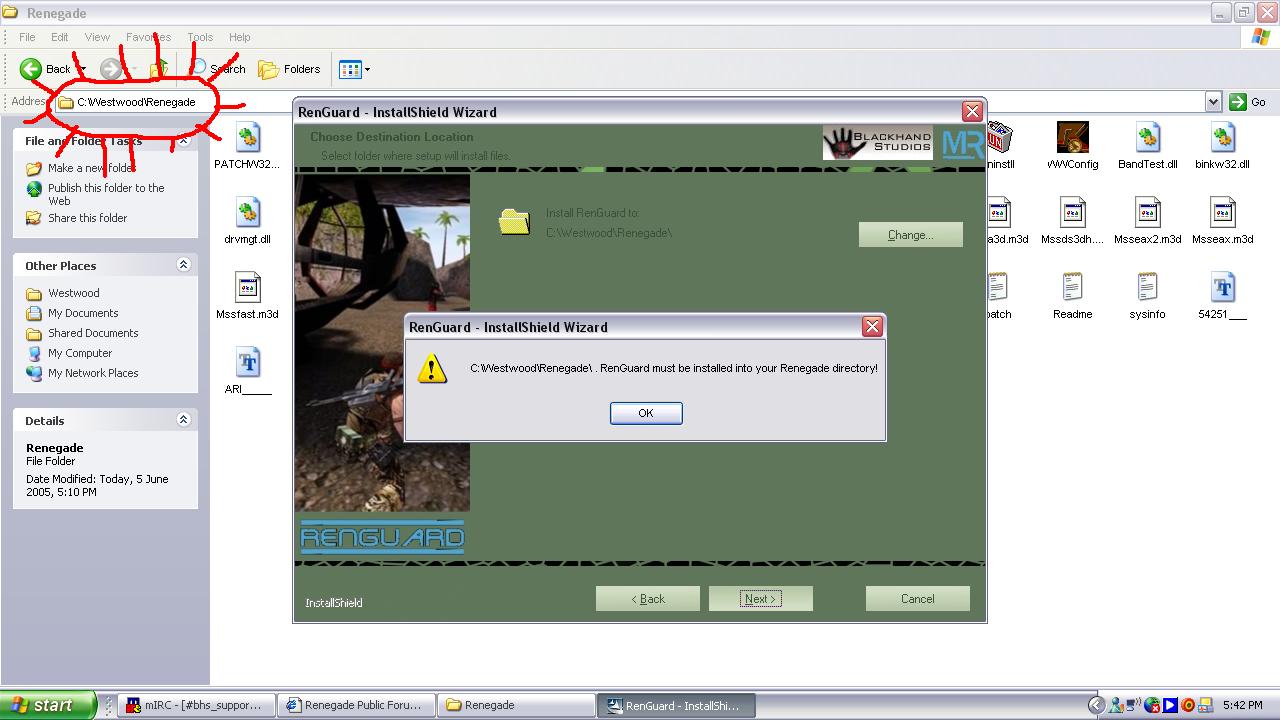Screen dimensions: 1280x720
Task: Open the File menu
Action: 27,37
